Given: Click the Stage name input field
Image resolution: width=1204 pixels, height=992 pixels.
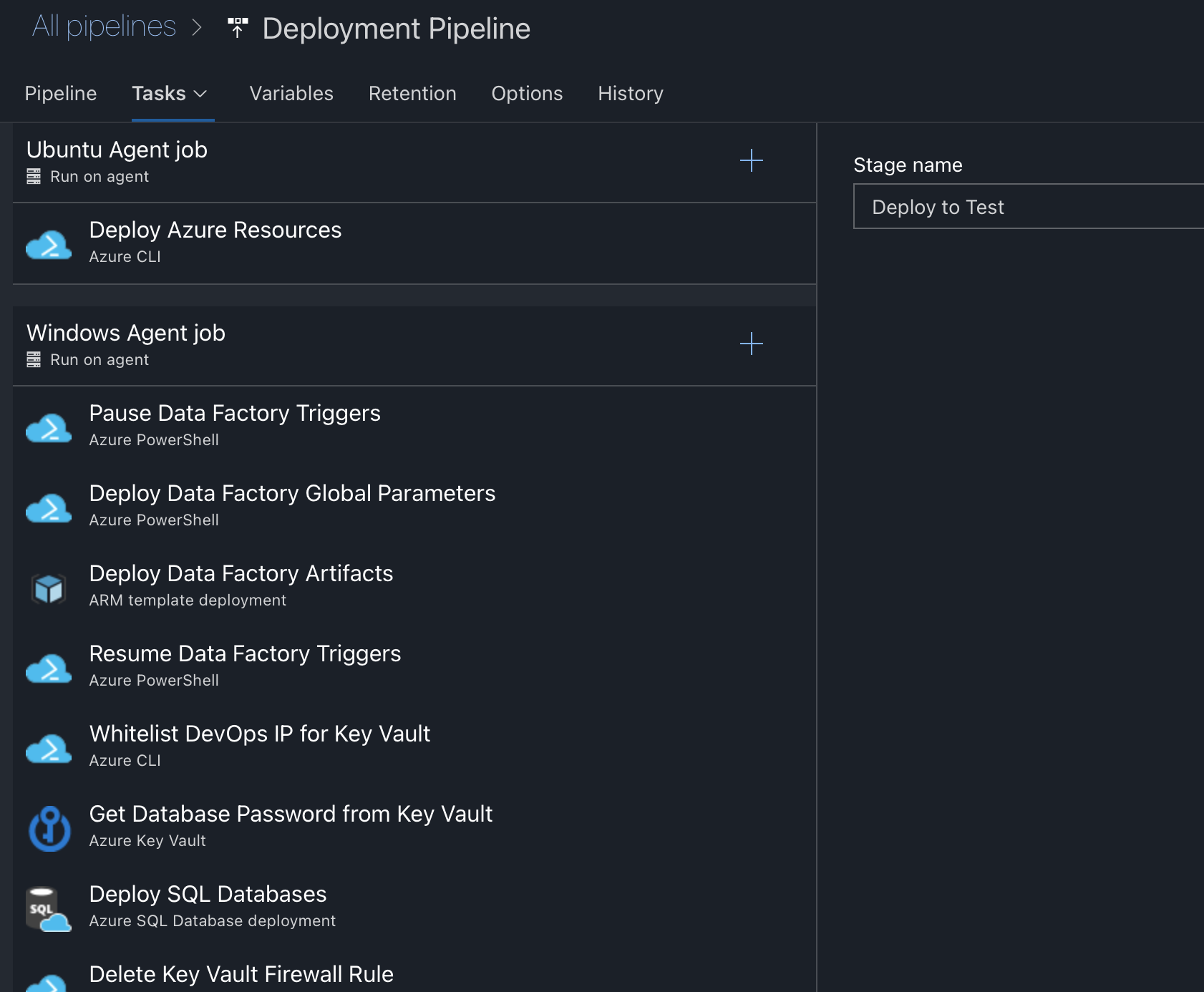Looking at the screenshot, I should tap(1029, 207).
